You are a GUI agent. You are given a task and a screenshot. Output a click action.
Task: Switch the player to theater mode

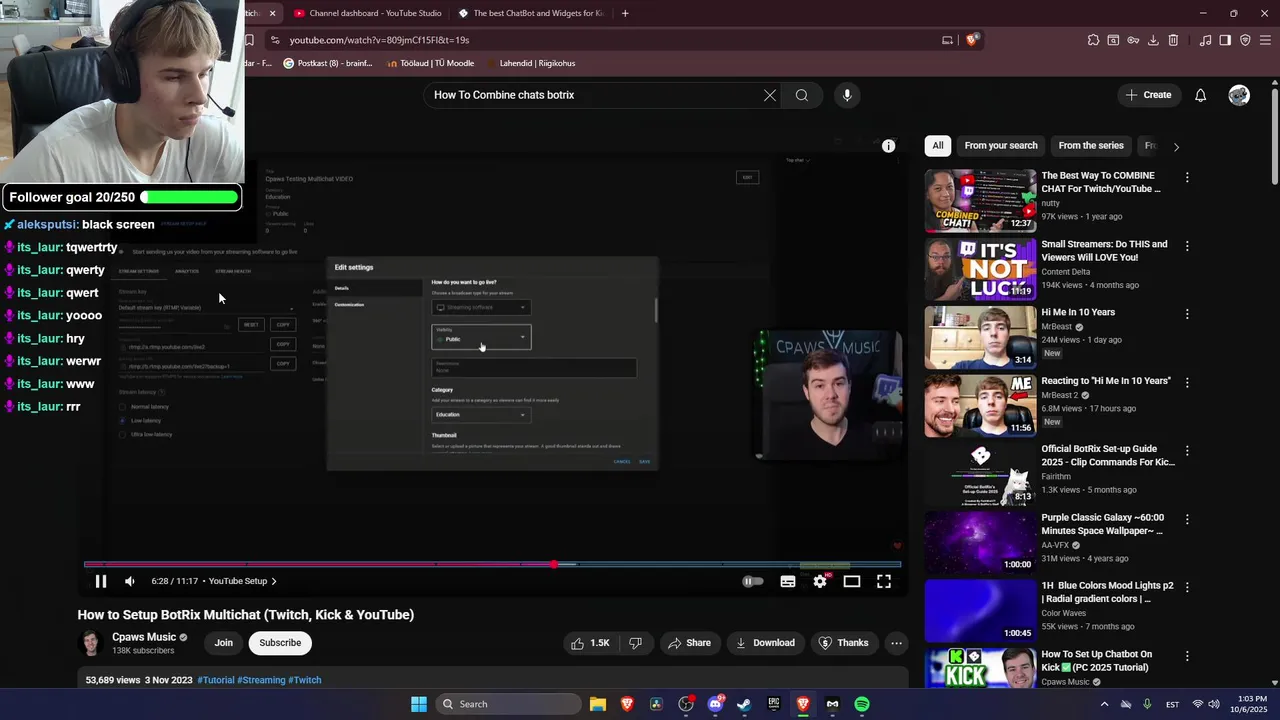[852, 581]
